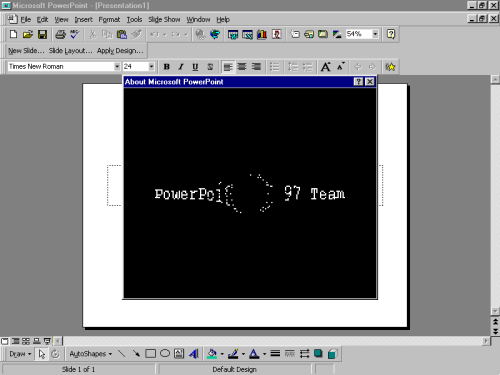
Task: Expand the AutoShapes dropdown
Action: point(90,354)
